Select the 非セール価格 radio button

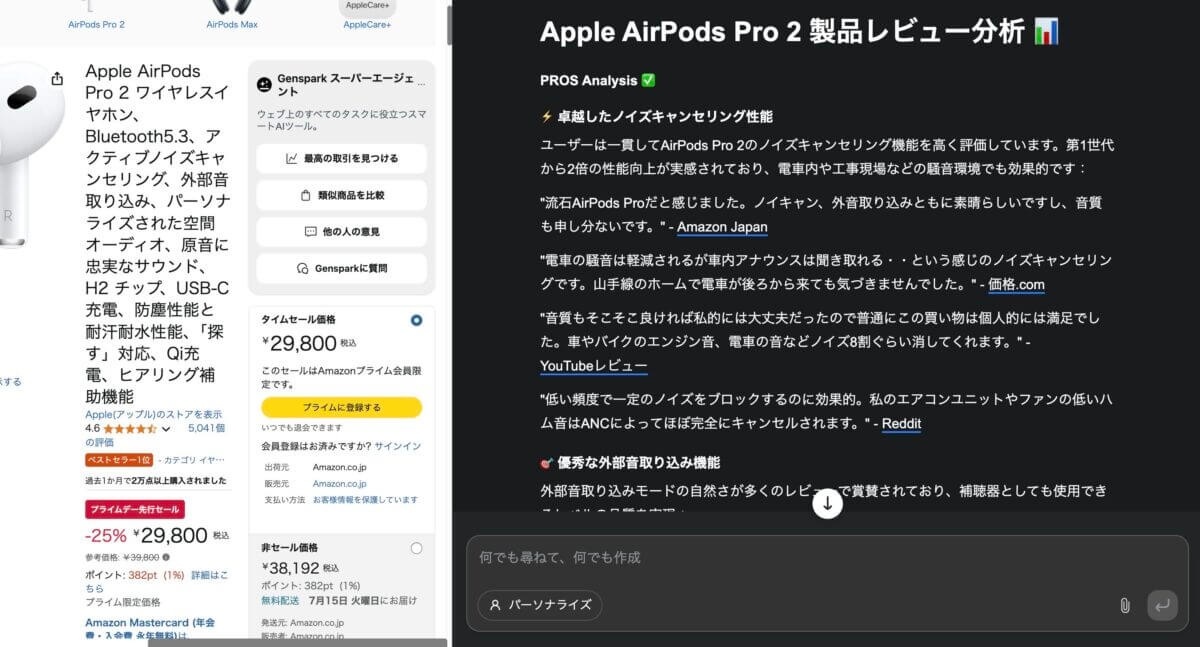tap(416, 547)
